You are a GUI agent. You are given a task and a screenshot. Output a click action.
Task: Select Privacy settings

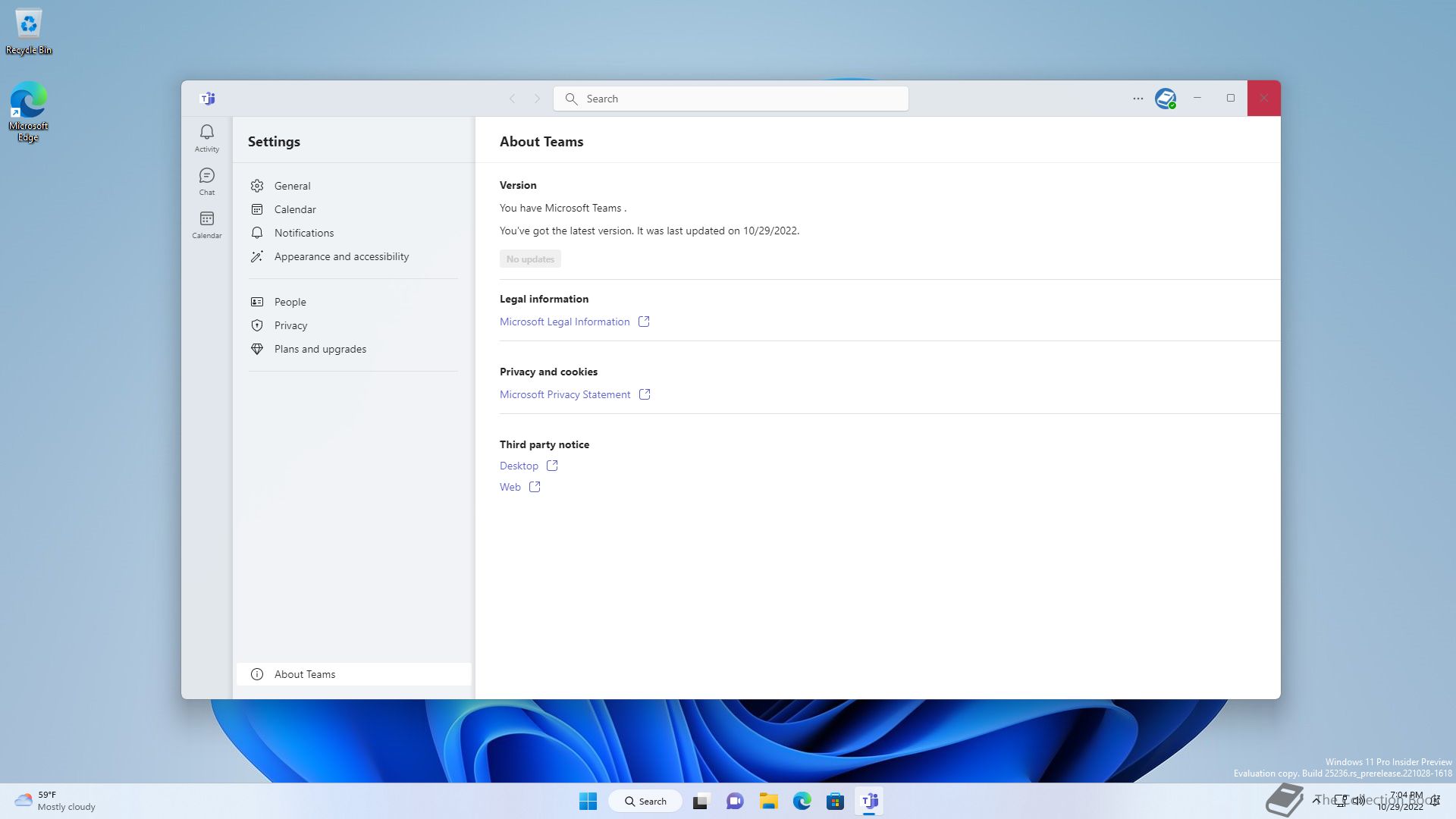click(354, 325)
